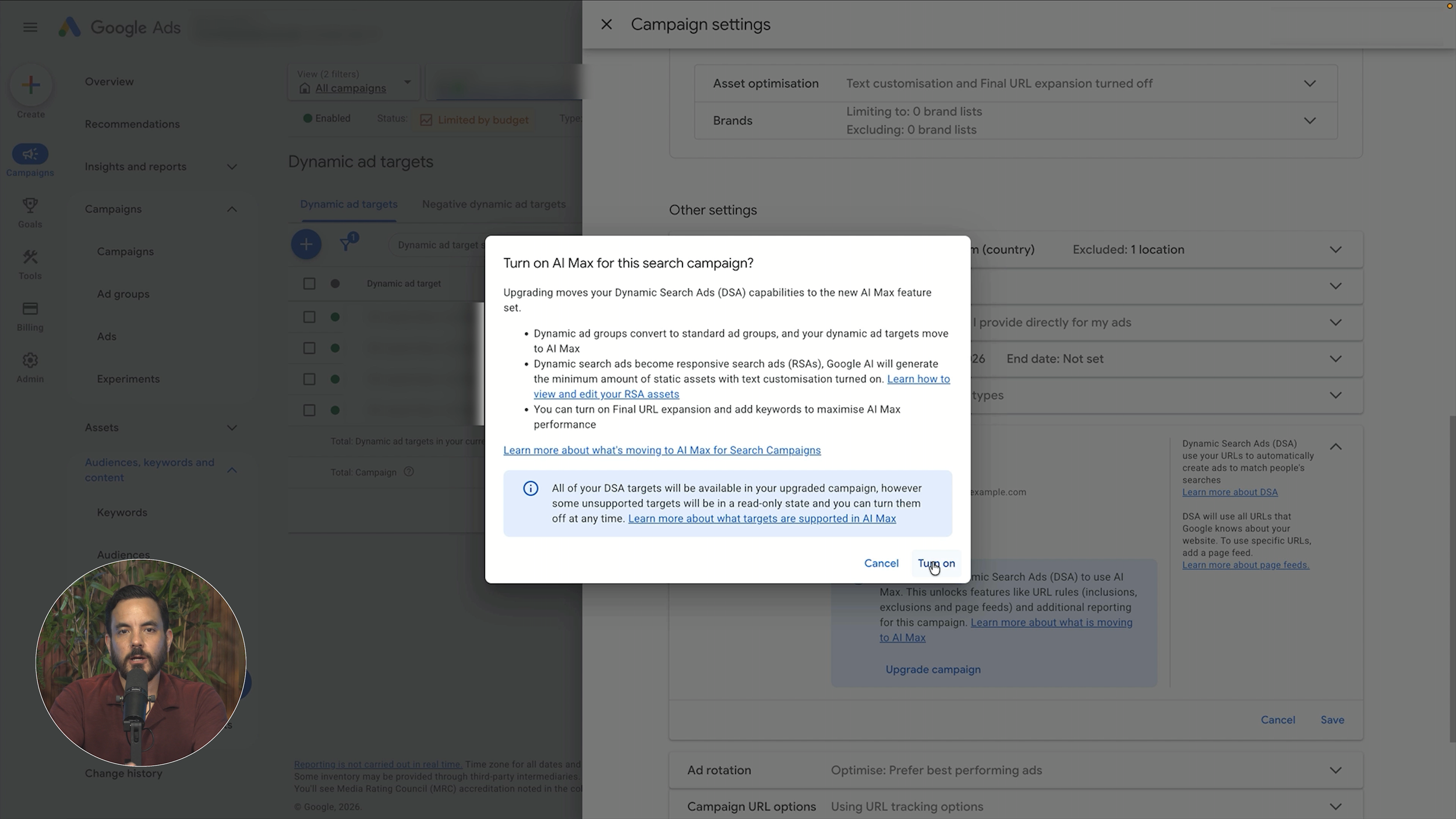Click the Google Ads logo
Viewport: 1456px width, 819px height.
click(120, 27)
